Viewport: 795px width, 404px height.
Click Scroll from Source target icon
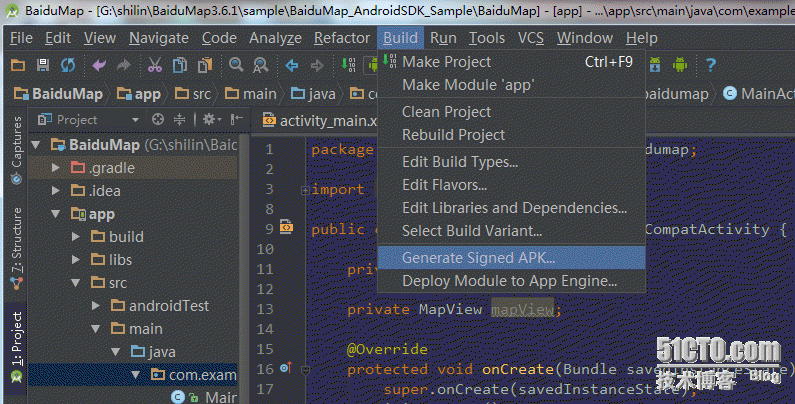[x=158, y=120]
